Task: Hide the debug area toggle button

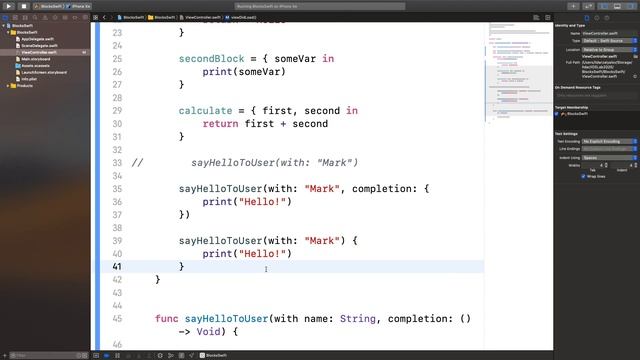Action: [96, 356]
